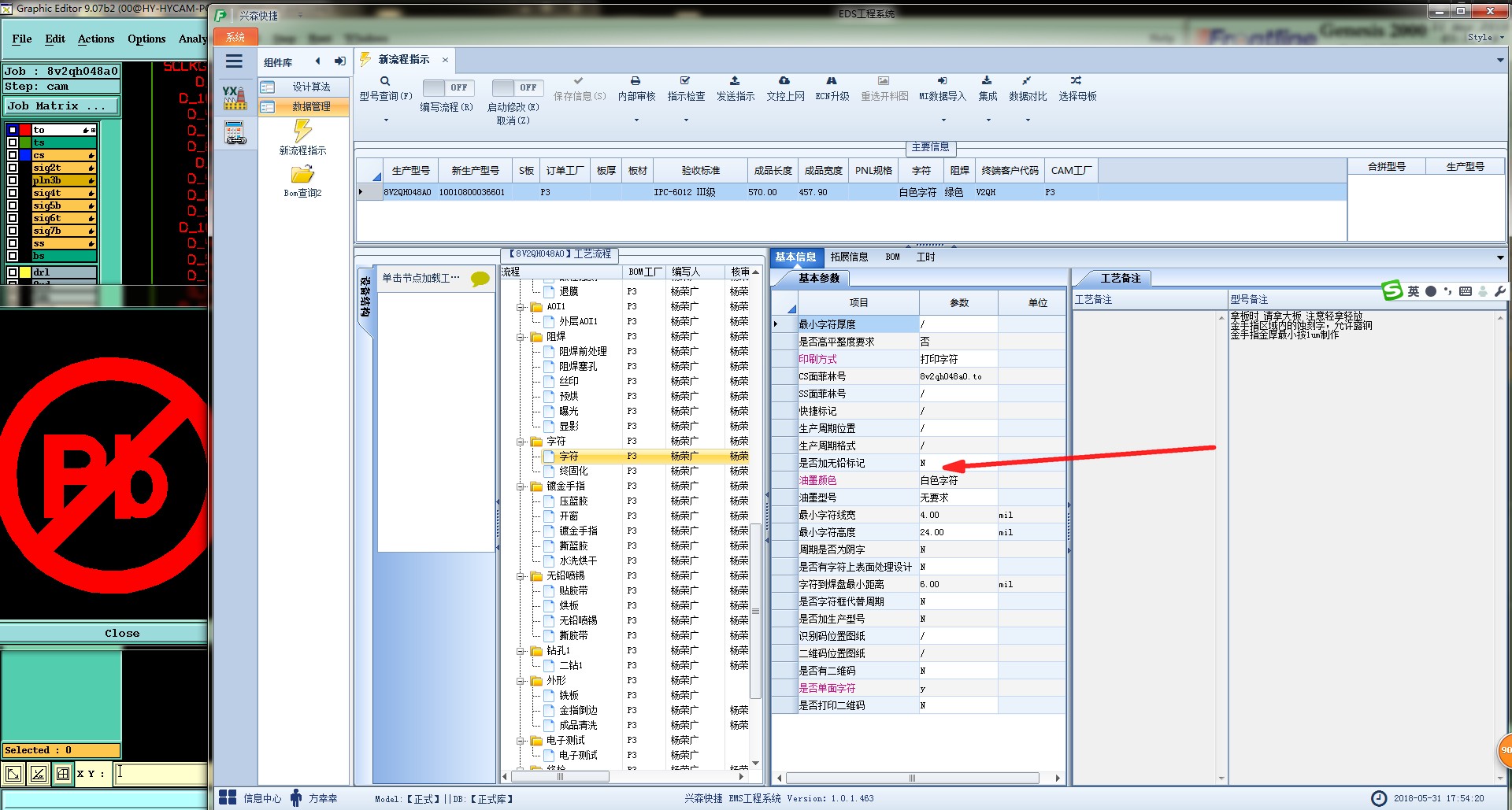Click green color swatch of 'ts' layer
This screenshot has width=1512, height=810.
tap(25, 142)
